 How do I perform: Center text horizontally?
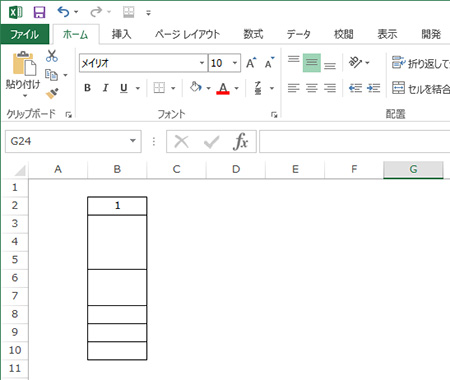click(312, 88)
